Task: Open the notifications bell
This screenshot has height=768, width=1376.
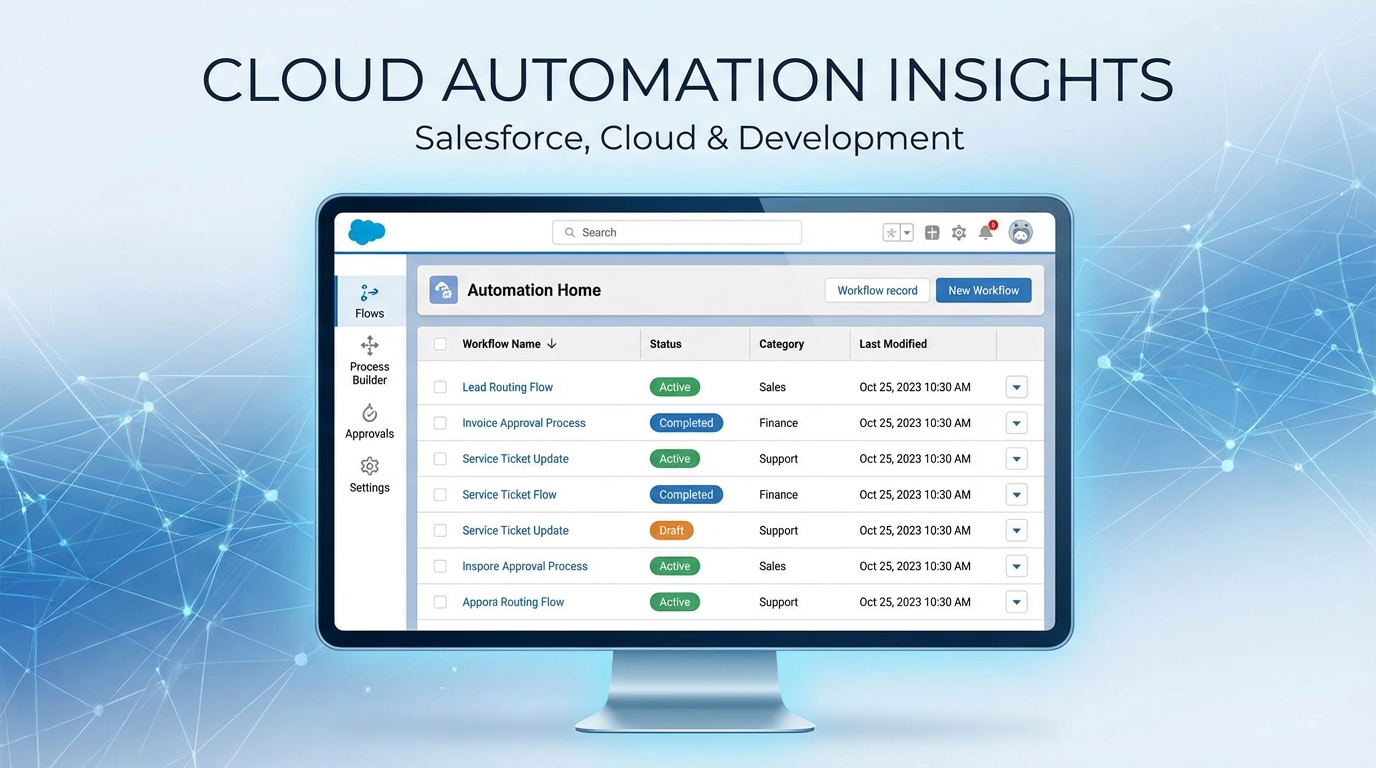Action: (986, 232)
